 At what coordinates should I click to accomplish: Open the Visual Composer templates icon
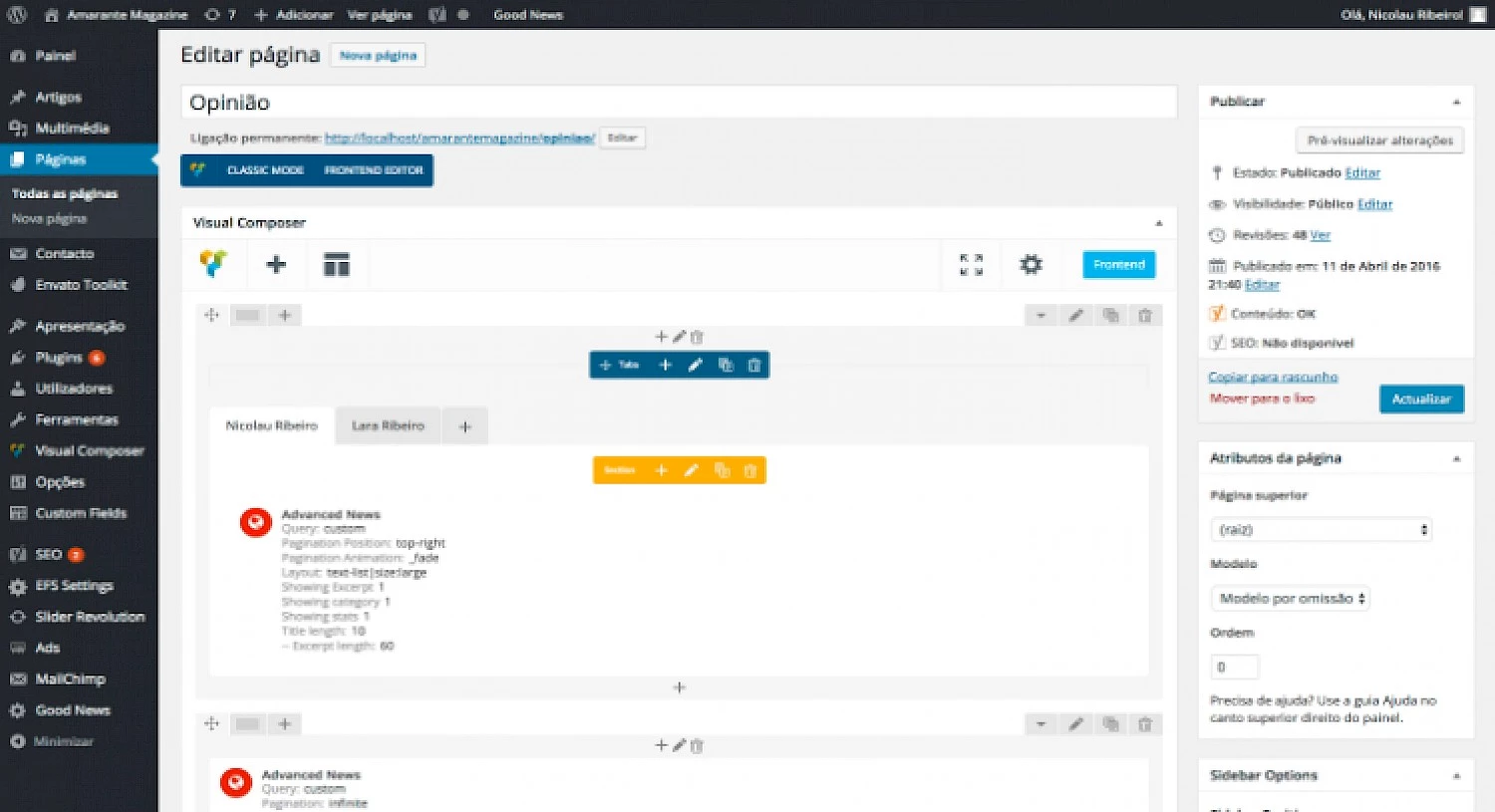tap(336, 264)
